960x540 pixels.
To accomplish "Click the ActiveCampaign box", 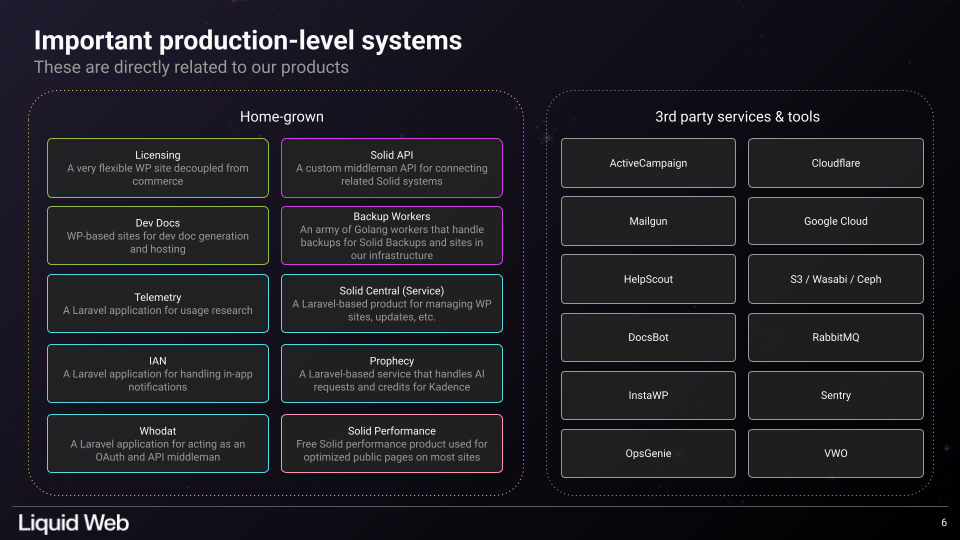I will click(x=648, y=163).
